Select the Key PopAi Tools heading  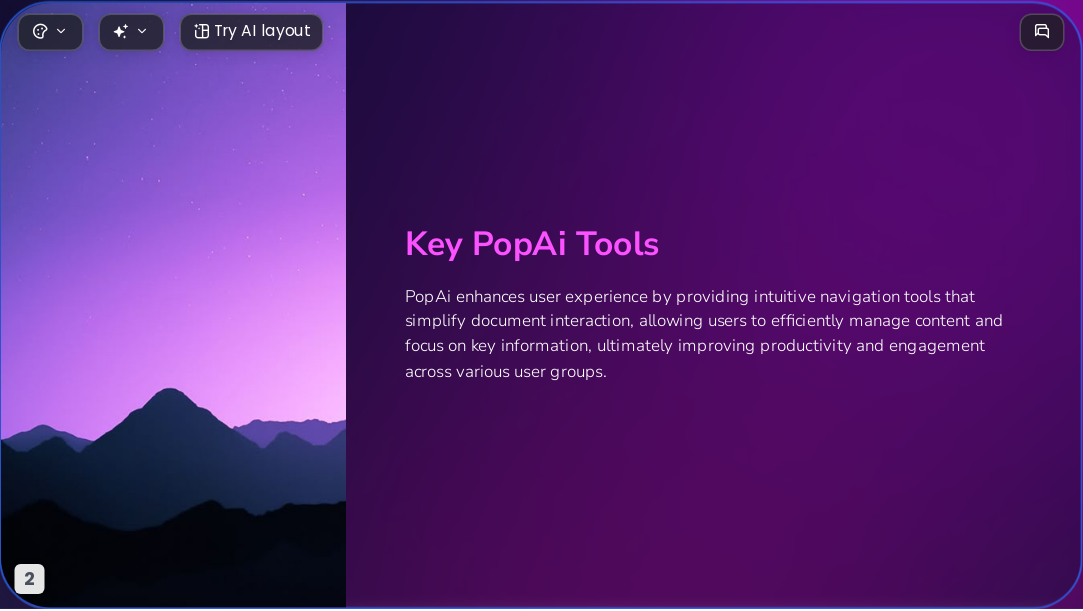click(532, 244)
